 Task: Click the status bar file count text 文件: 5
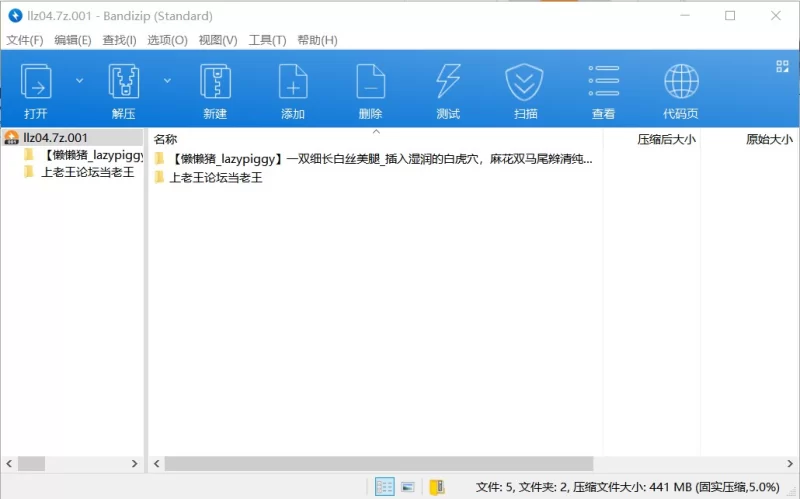click(494, 487)
